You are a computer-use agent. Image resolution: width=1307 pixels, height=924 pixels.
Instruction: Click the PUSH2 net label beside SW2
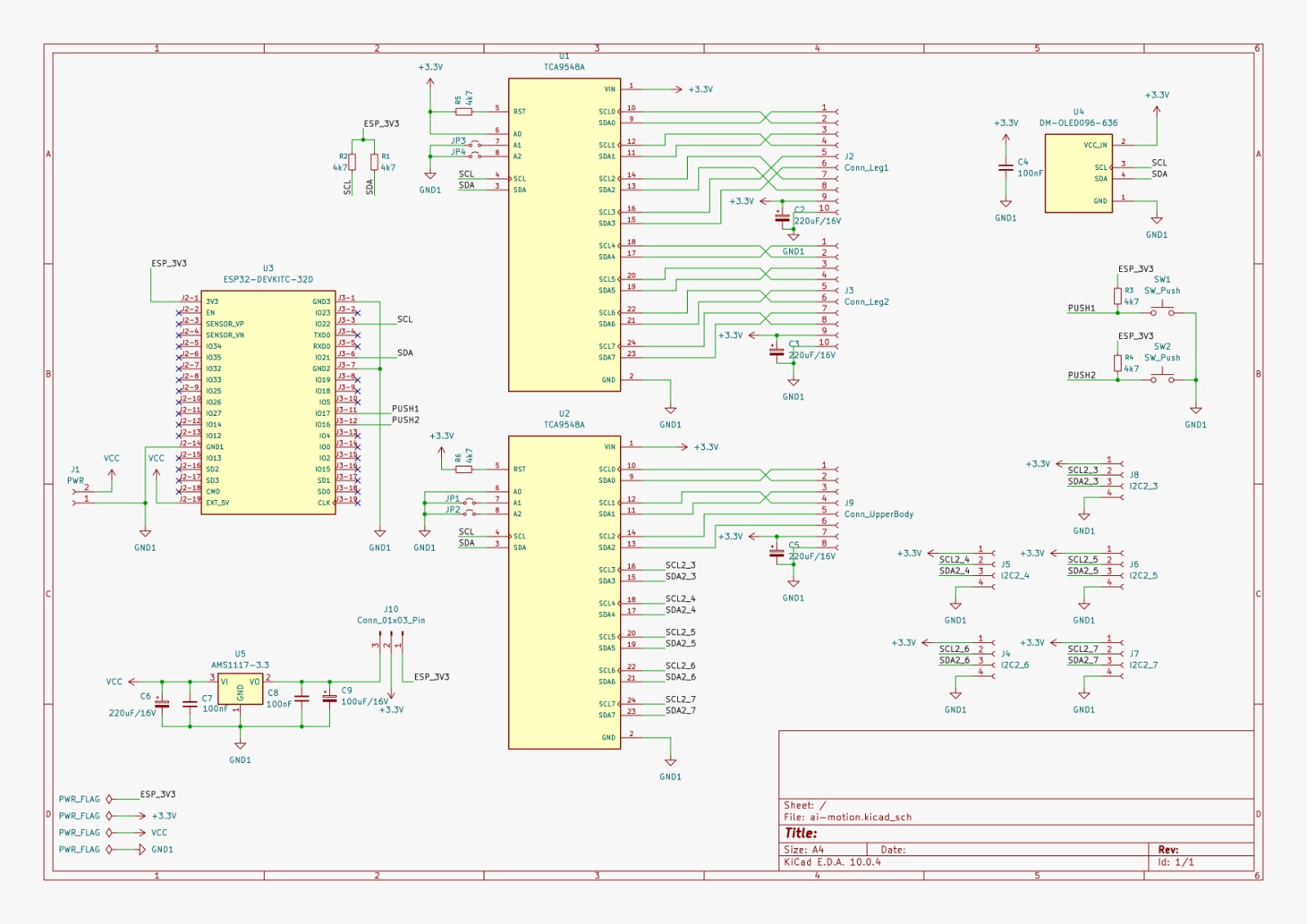coord(1082,375)
